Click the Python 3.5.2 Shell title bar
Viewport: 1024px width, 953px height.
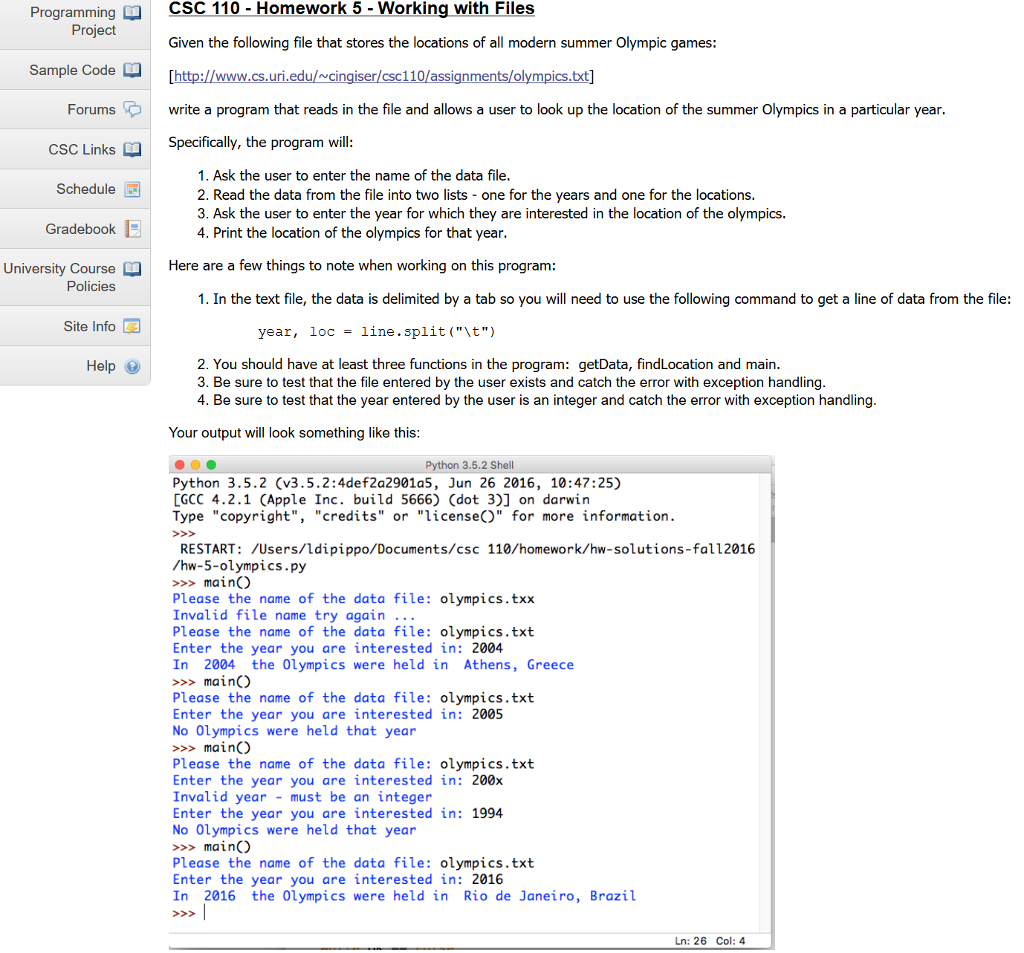pyautogui.click(x=470, y=465)
